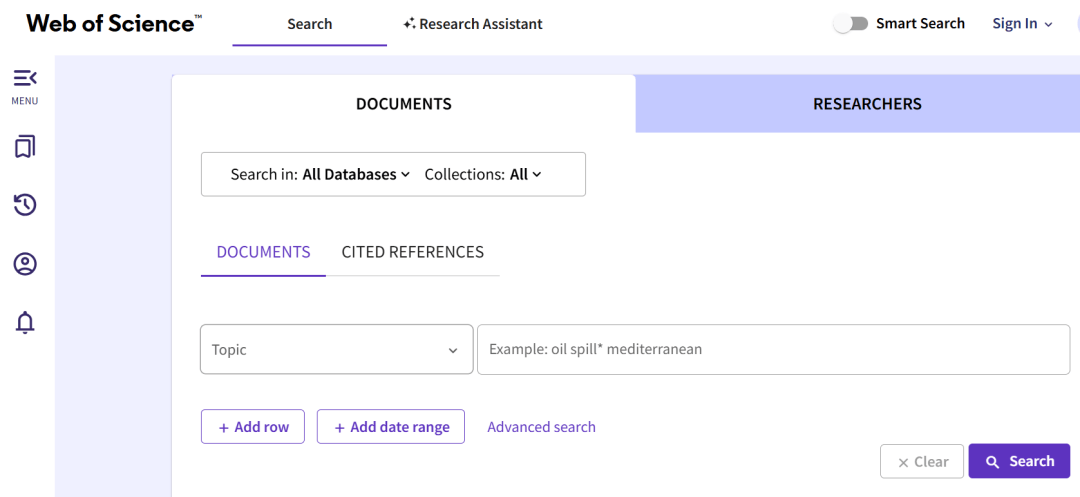
Task: Open the Advanced search link
Action: point(541,427)
